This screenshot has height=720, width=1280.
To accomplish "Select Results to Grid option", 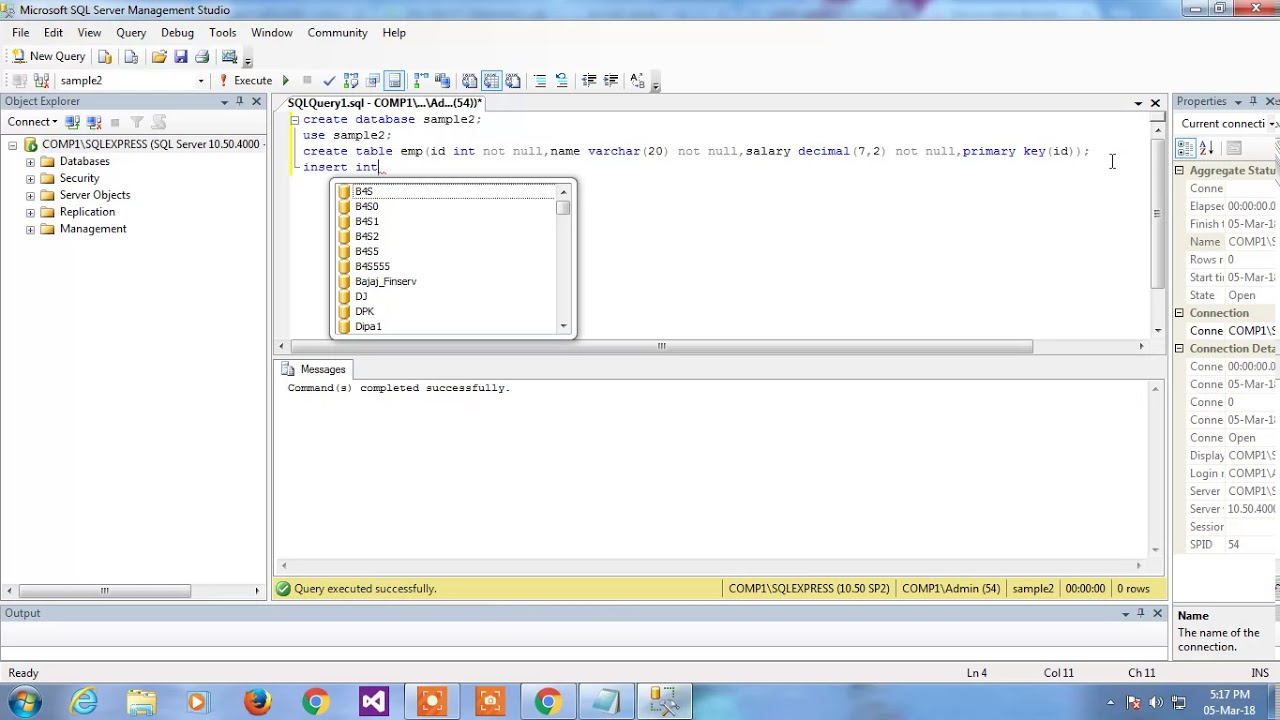I will coord(491,80).
